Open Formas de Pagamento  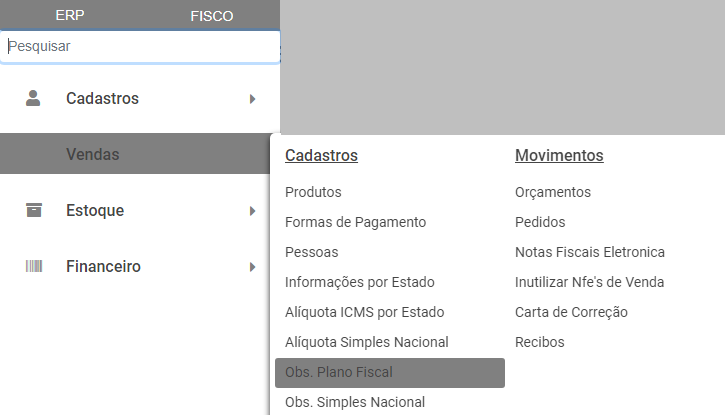coord(355,222)
